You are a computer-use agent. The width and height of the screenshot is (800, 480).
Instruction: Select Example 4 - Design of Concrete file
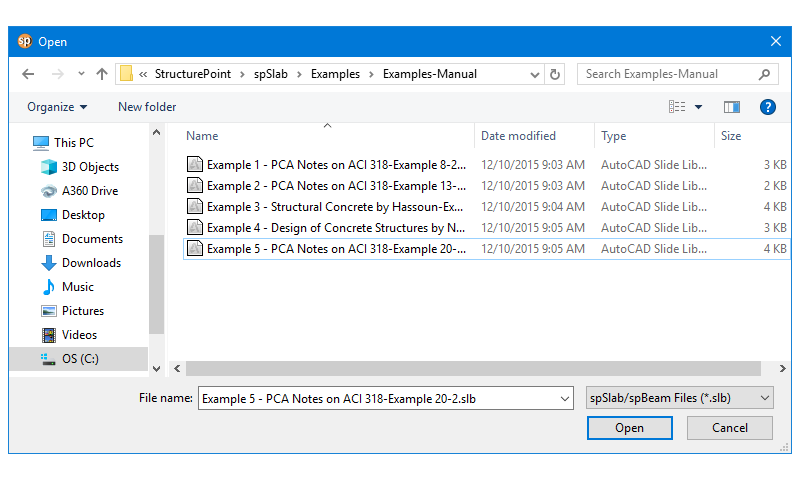[487, 228]
